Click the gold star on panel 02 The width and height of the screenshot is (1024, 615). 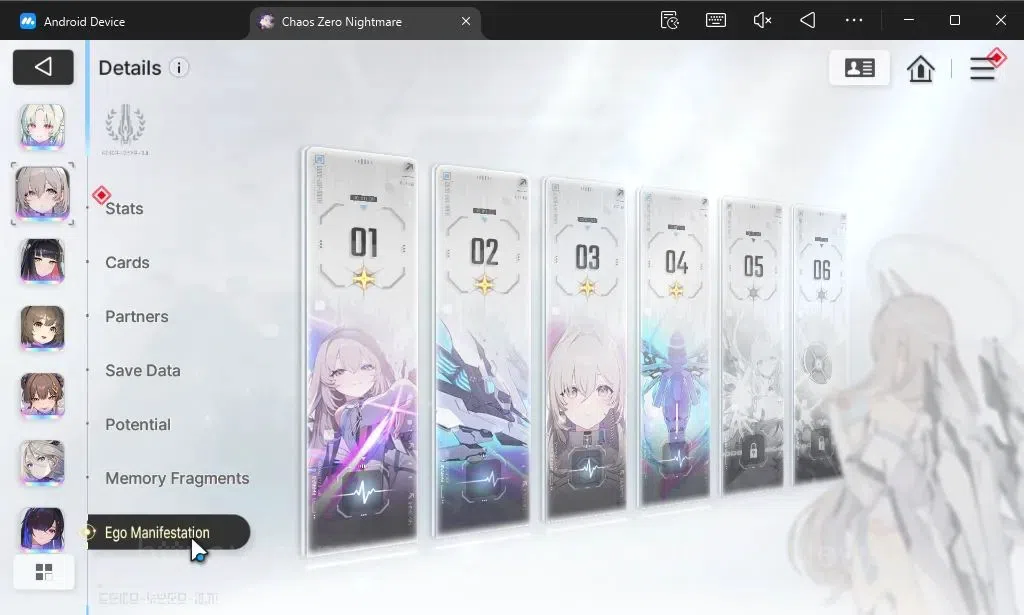(x=485, y=284)
